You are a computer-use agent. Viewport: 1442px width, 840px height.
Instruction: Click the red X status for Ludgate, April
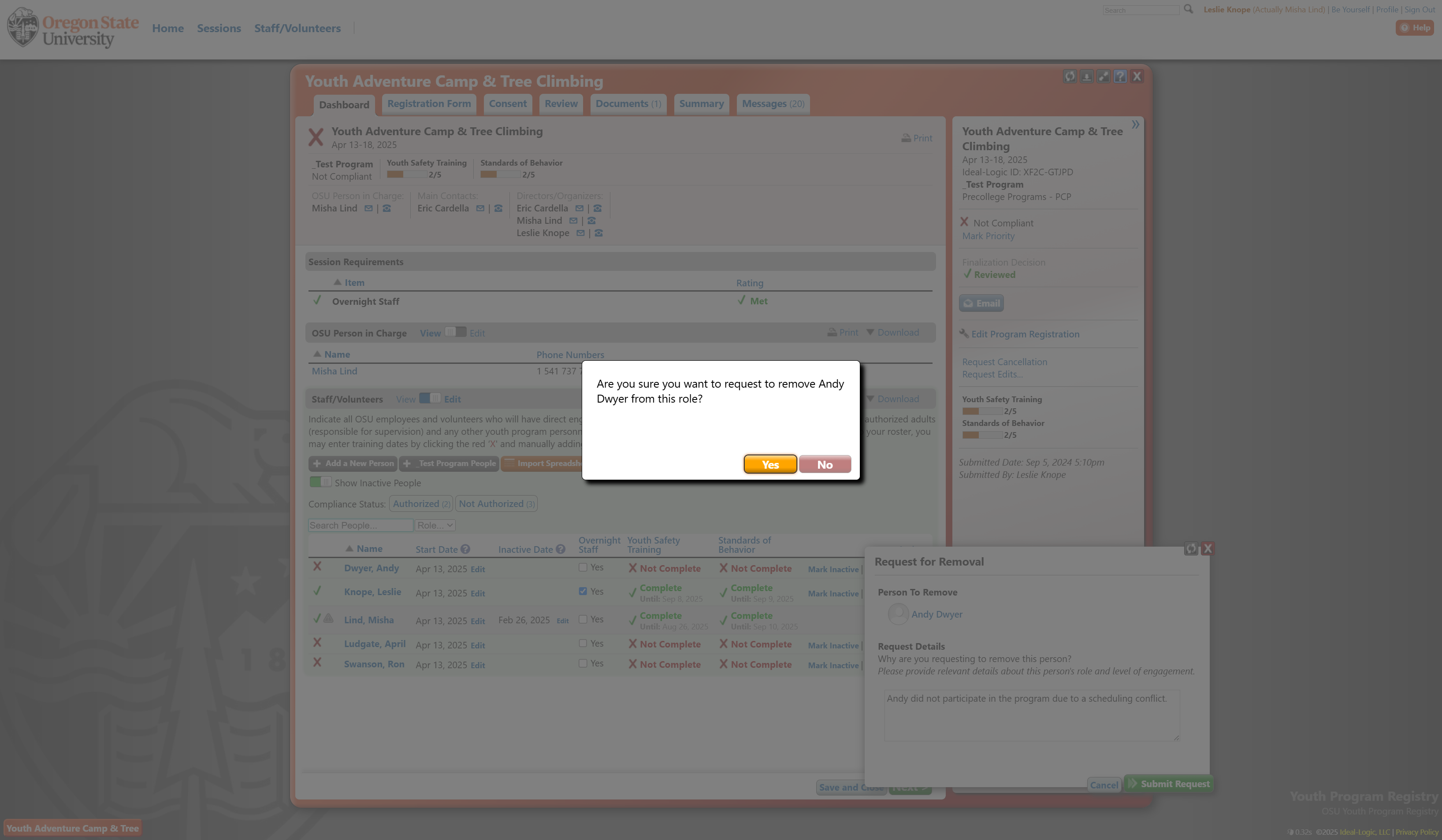coord(317,643)
